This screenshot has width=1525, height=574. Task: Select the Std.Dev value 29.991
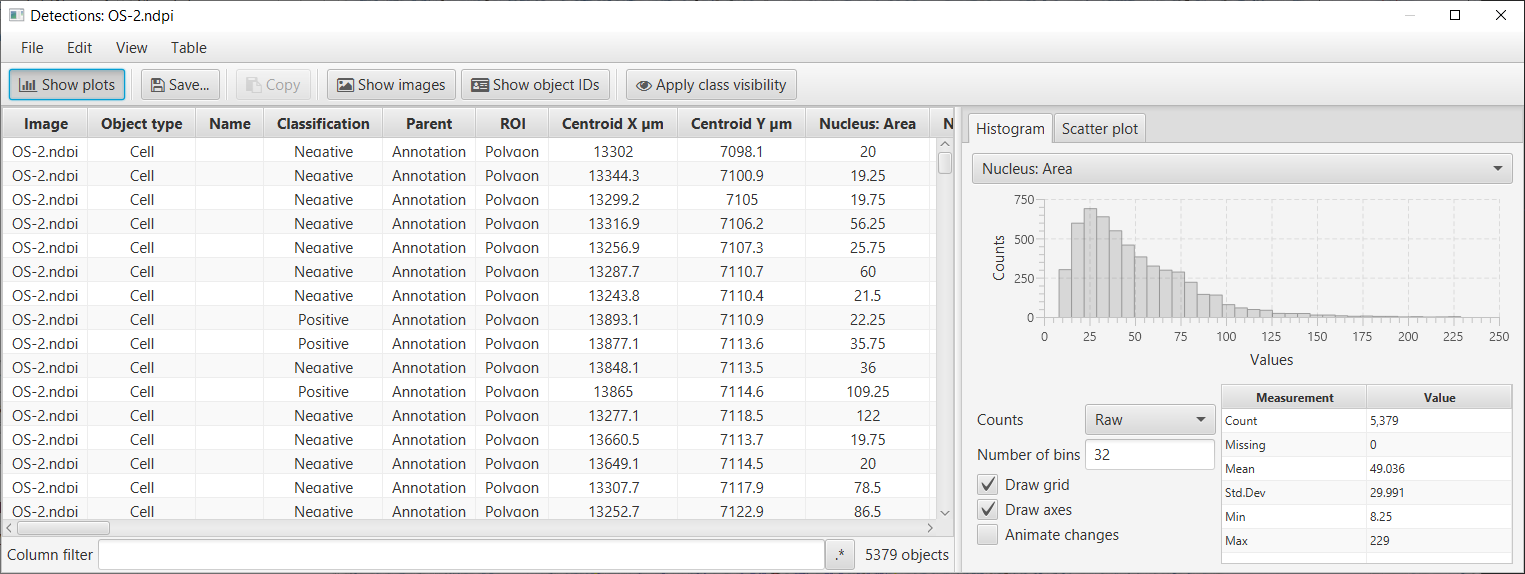(1439, 493)
